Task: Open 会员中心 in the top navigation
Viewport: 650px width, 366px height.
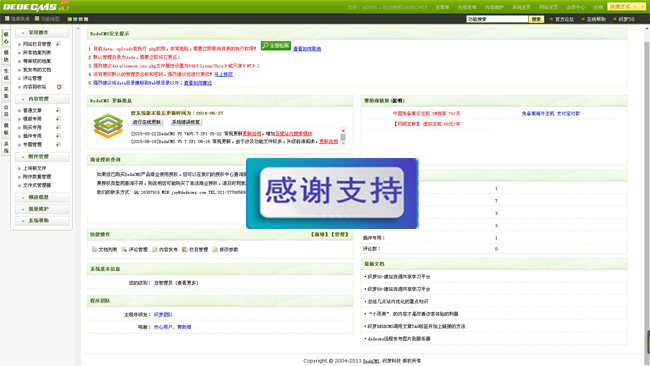Action: 575,7
